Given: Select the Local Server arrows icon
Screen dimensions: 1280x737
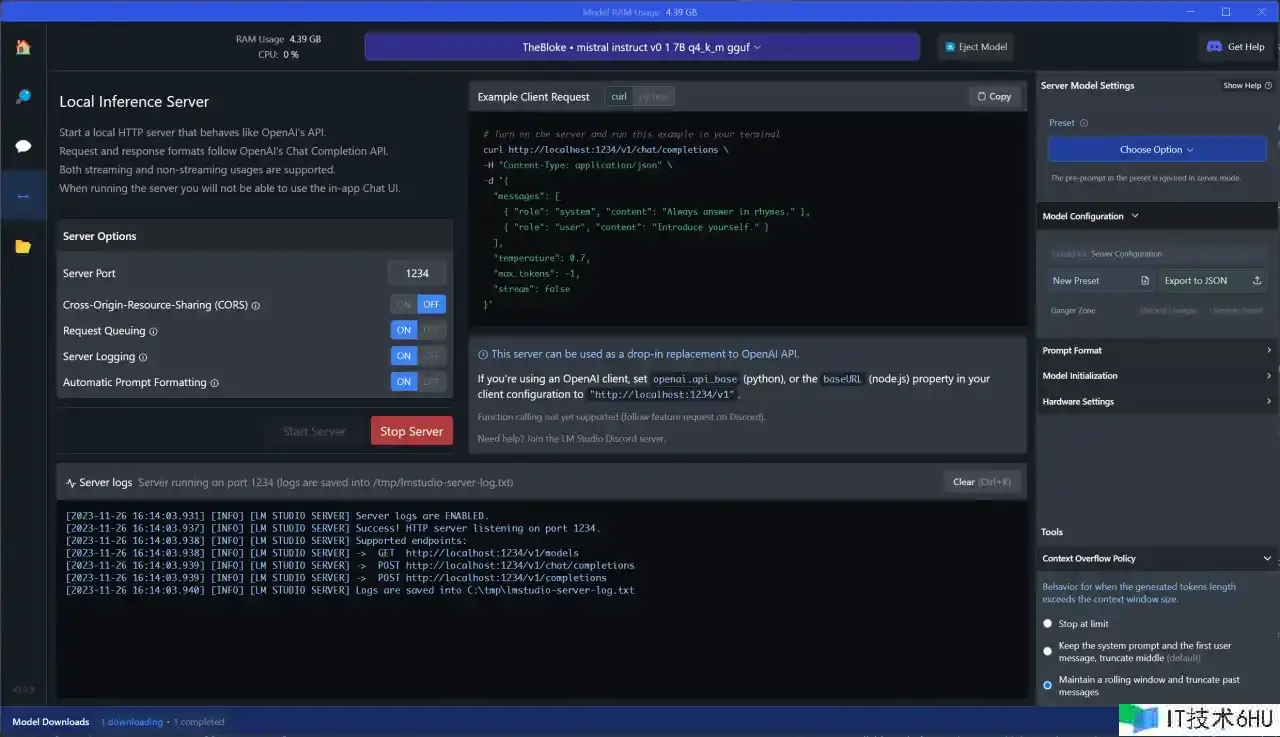Looking at the screenshot, I should 23,196.
